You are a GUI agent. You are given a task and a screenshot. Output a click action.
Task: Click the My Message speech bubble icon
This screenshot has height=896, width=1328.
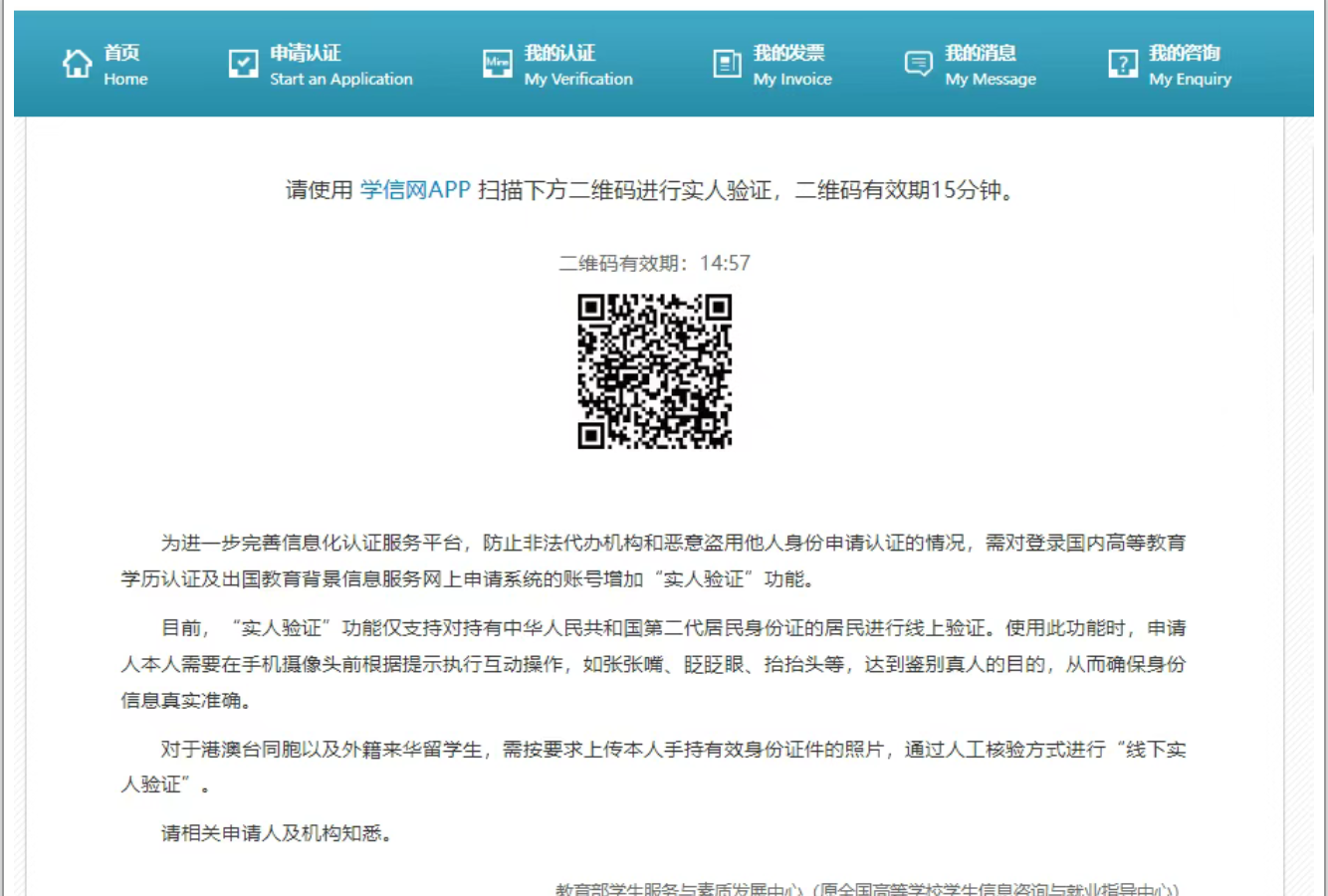tap(918, 64)
